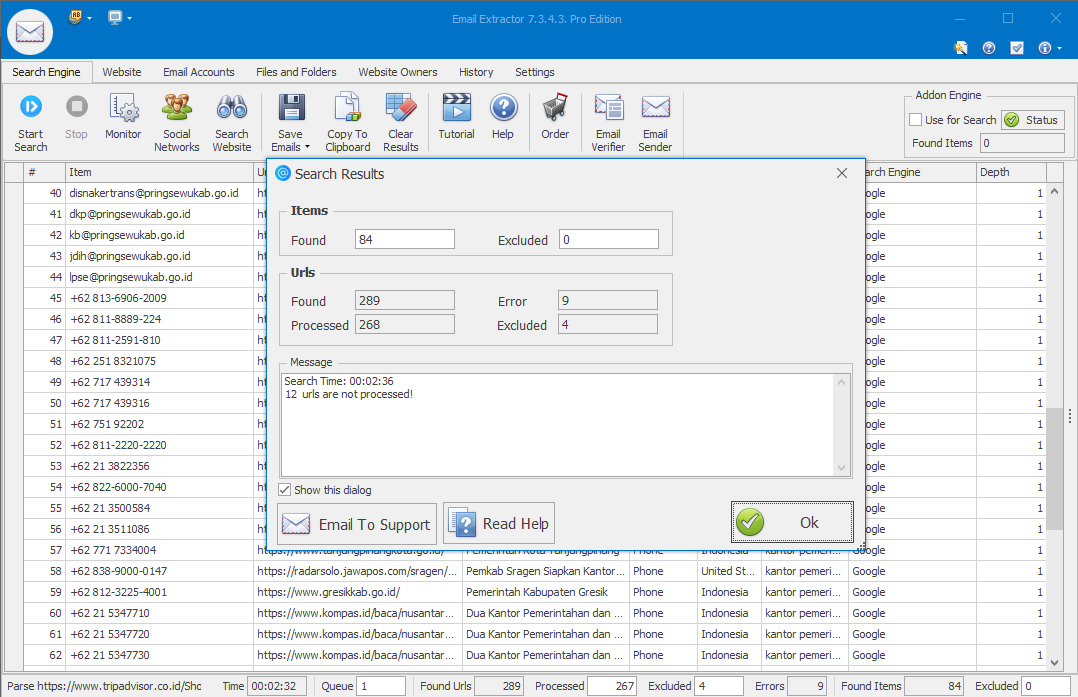Click the monitor icon in title bar

pos(115,17)
